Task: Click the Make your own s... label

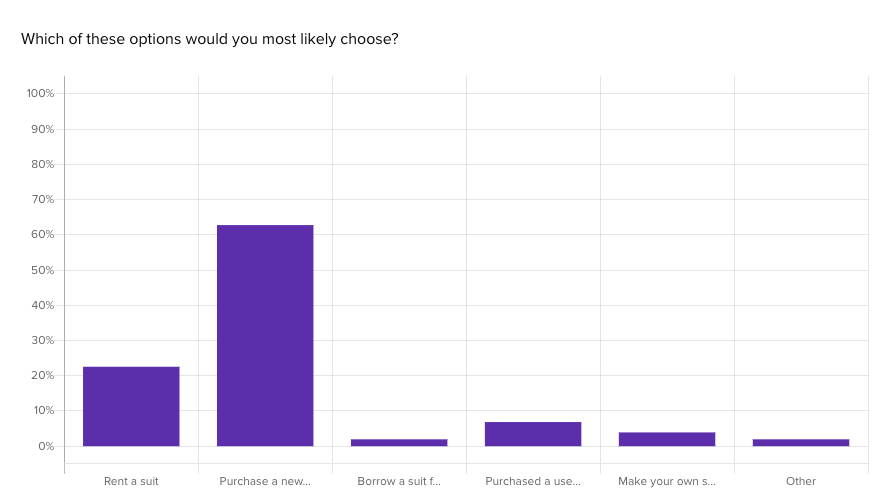Action: pyautogui.click(x=667, y=481)
